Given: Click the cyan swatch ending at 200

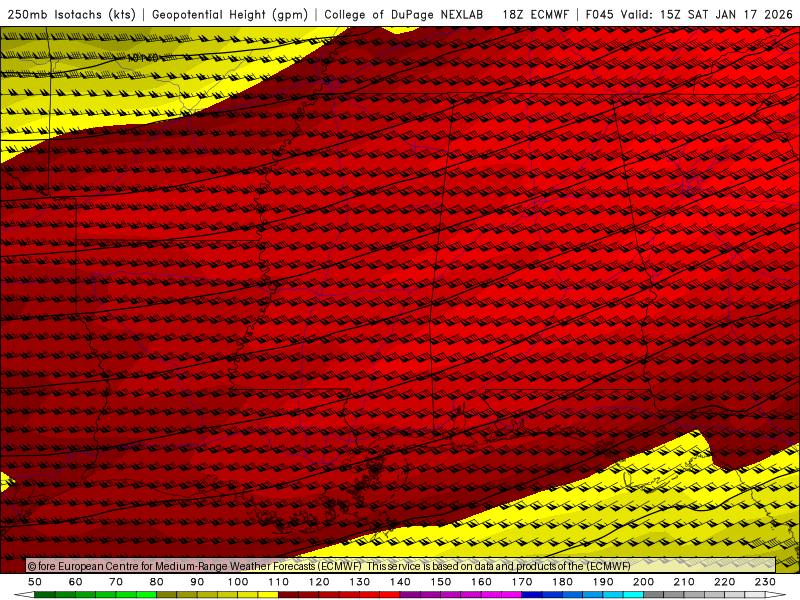Looking at the screenshot, I should 633,595.
